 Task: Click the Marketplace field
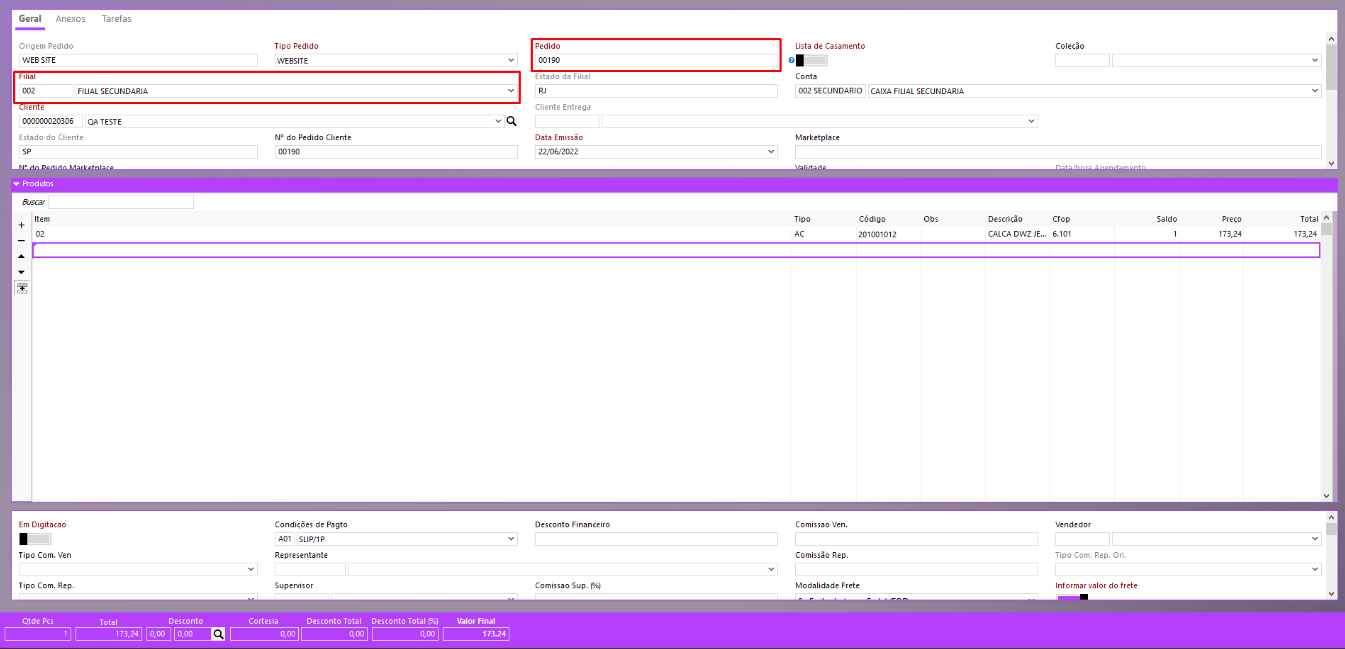point(1058,152)
